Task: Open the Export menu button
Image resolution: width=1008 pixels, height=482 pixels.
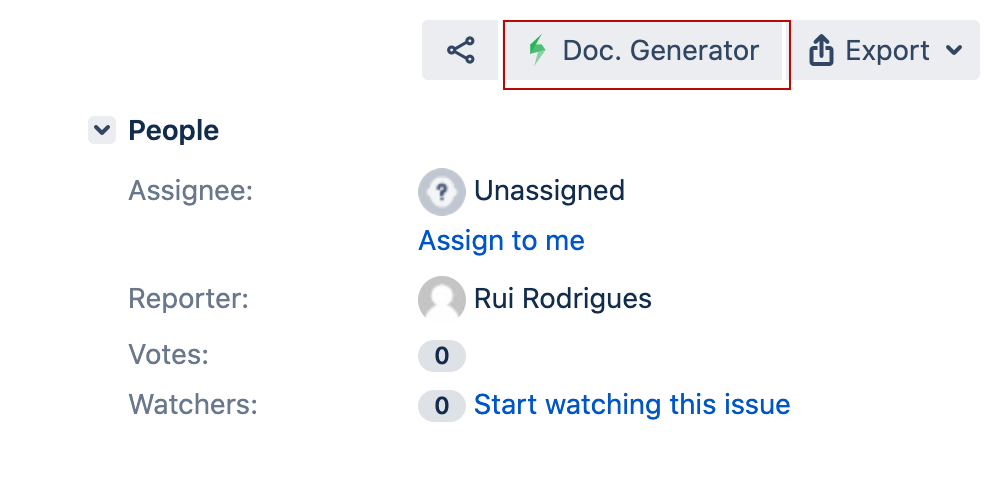Action: pyautogui.click(x=886, y=50)
